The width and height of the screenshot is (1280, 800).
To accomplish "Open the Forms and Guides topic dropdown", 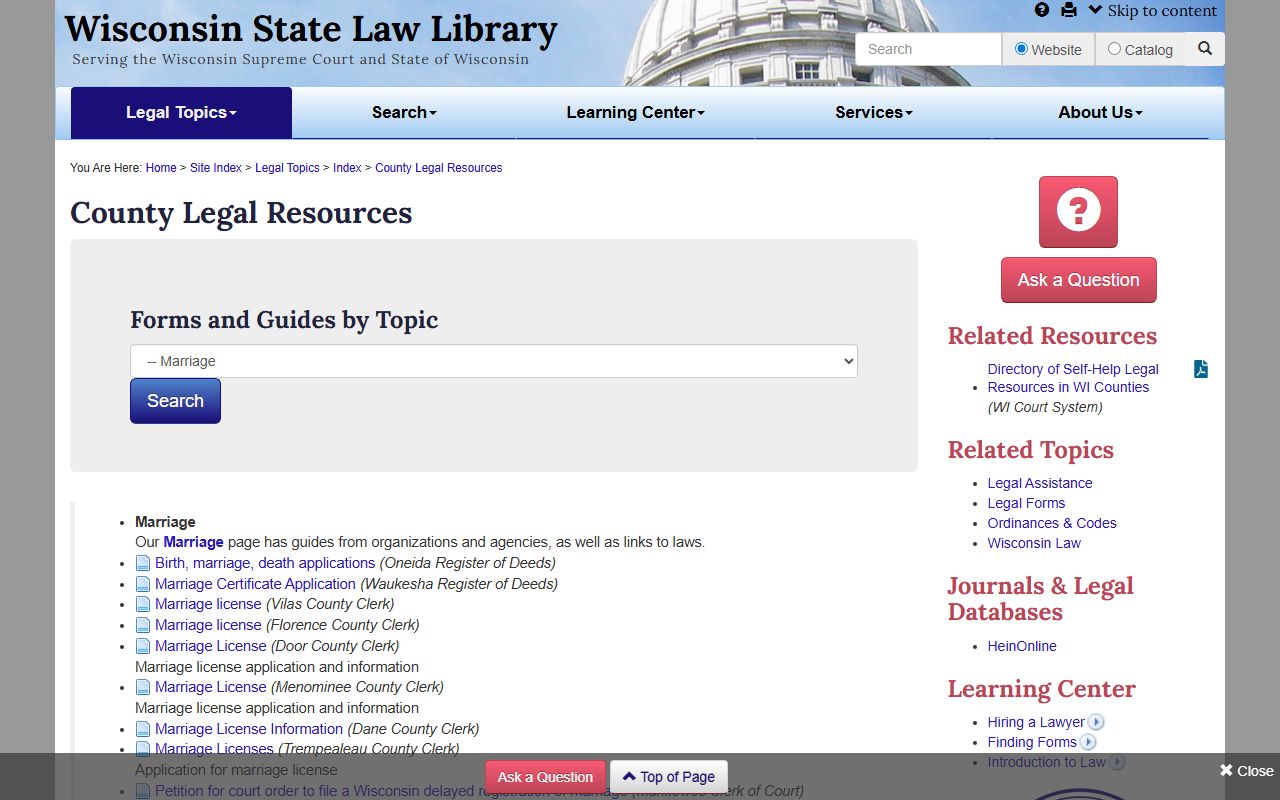I will click(494, 361).
